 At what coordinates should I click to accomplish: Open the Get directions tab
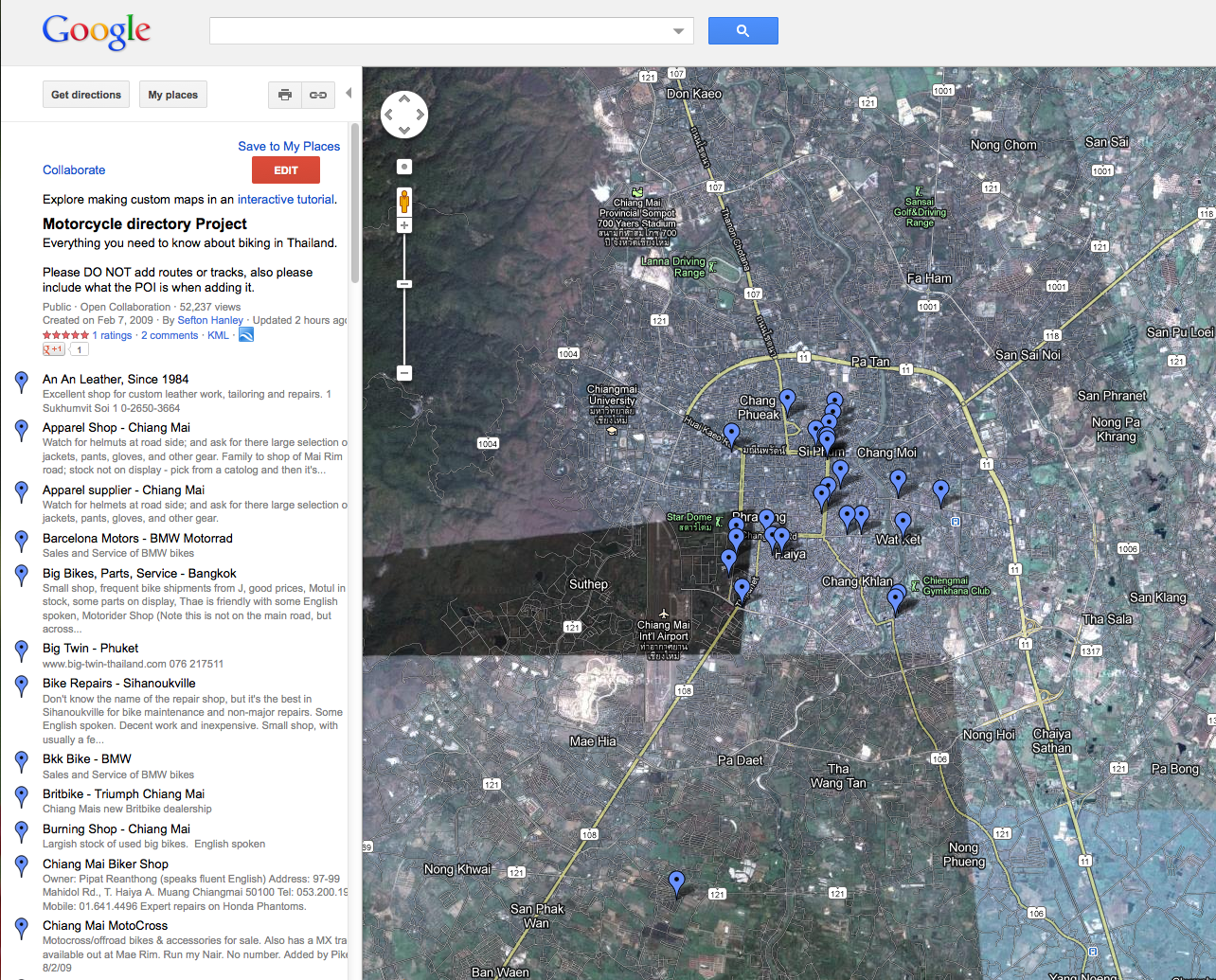[x=86, y=95]
